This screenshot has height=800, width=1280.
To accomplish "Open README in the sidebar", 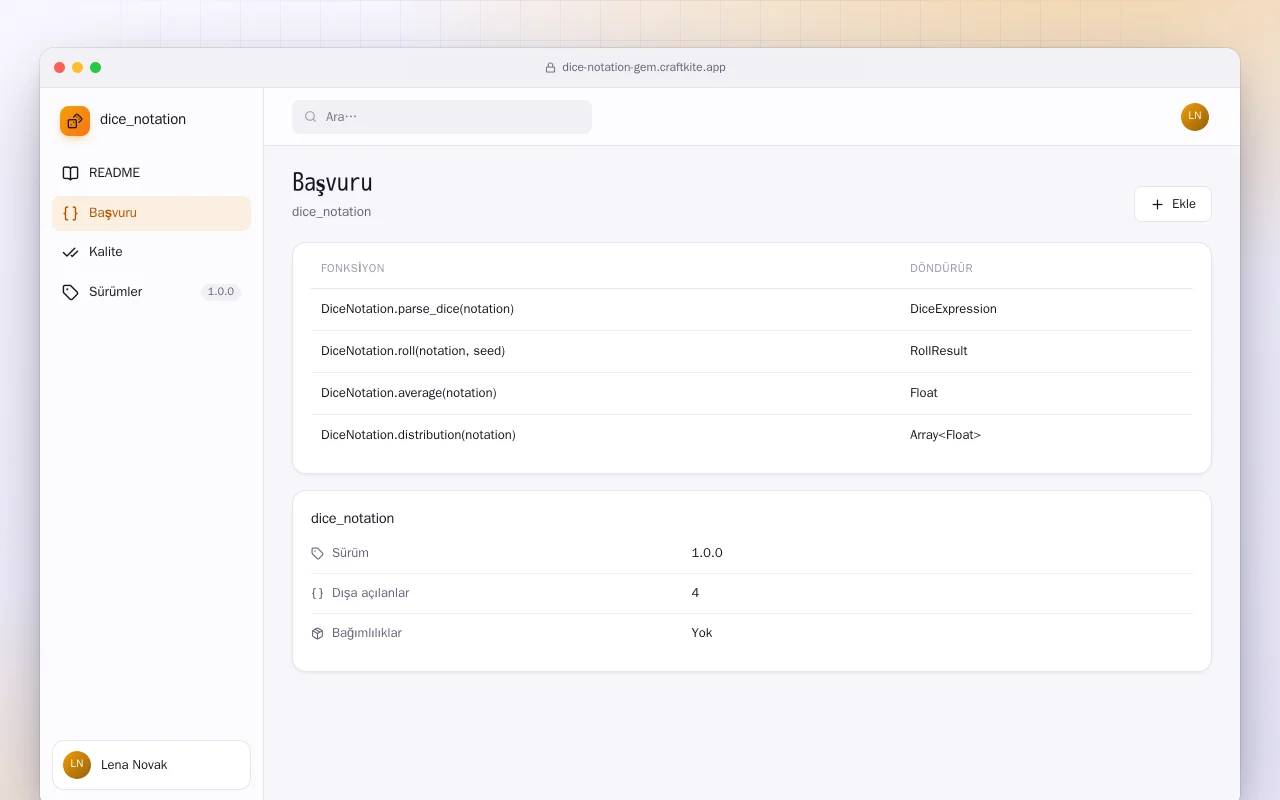I will pos(152,173).
